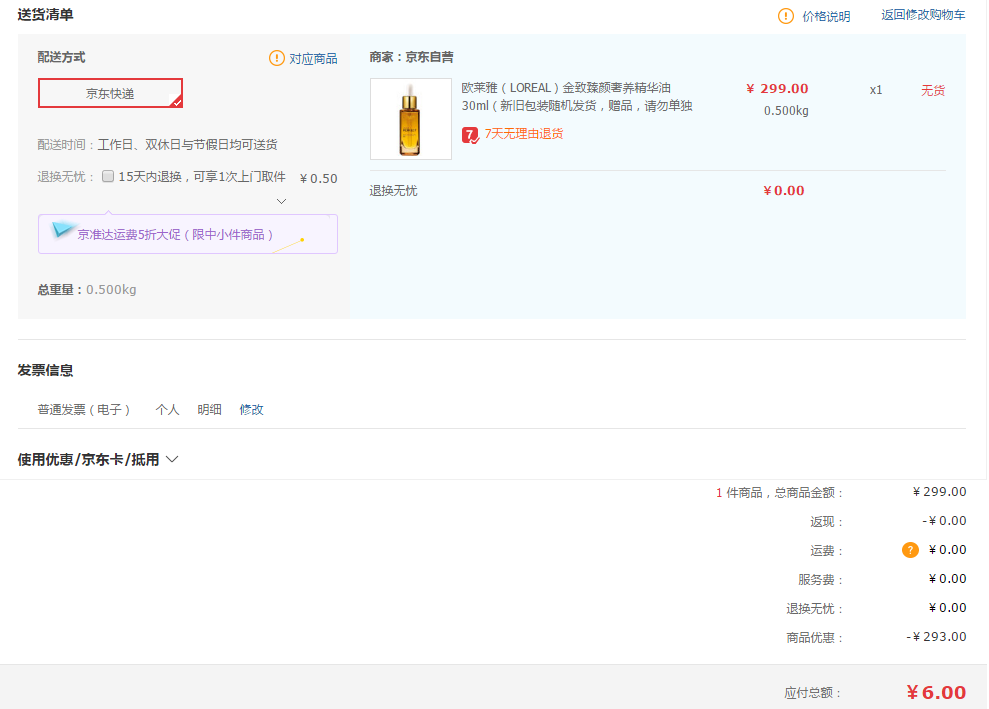Click the 配送时间 delivery time text
The height and width of the screenshot is (709, 989).
tap(157, 145)
